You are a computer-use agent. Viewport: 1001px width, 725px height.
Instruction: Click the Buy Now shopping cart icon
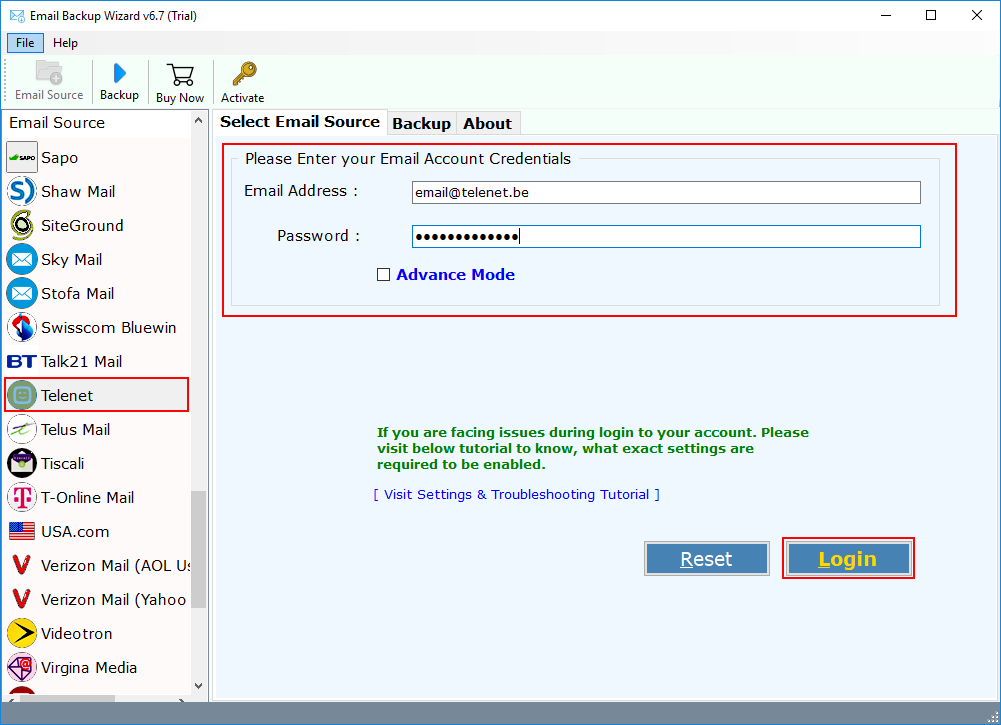pyautogui.click(x=181, y=75)
